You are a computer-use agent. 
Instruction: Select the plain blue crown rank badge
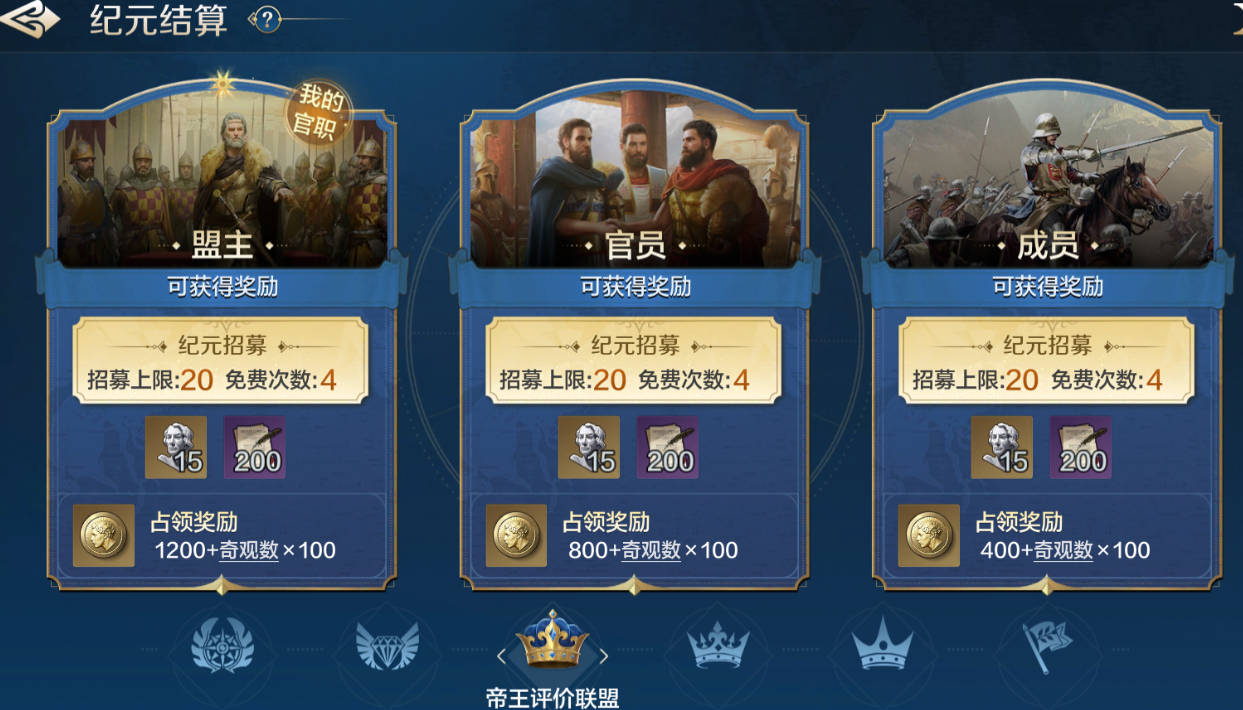pyautogui.click(x=883, y=646)
